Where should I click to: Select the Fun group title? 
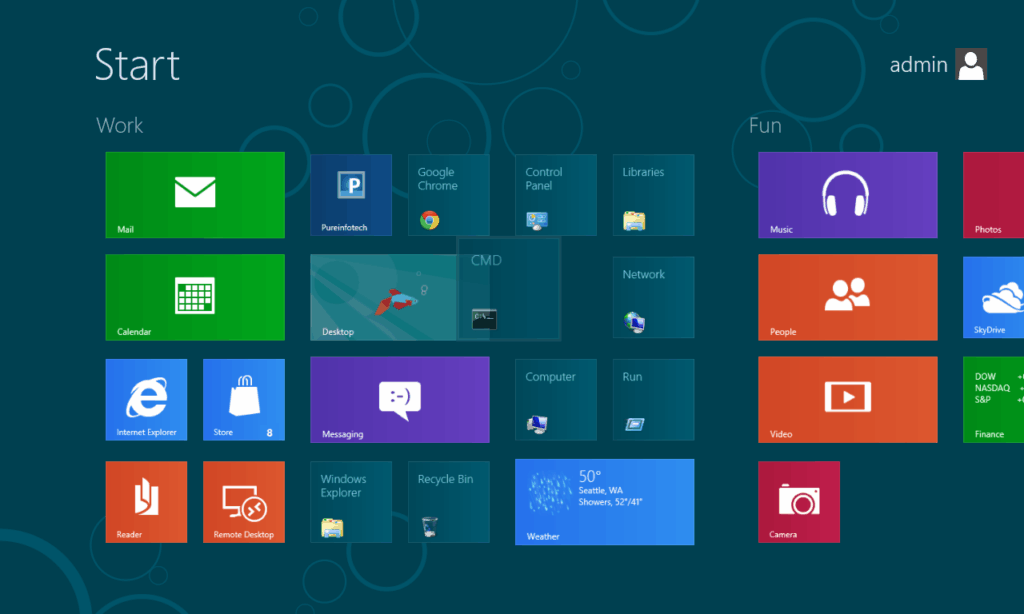click(765, 125)
